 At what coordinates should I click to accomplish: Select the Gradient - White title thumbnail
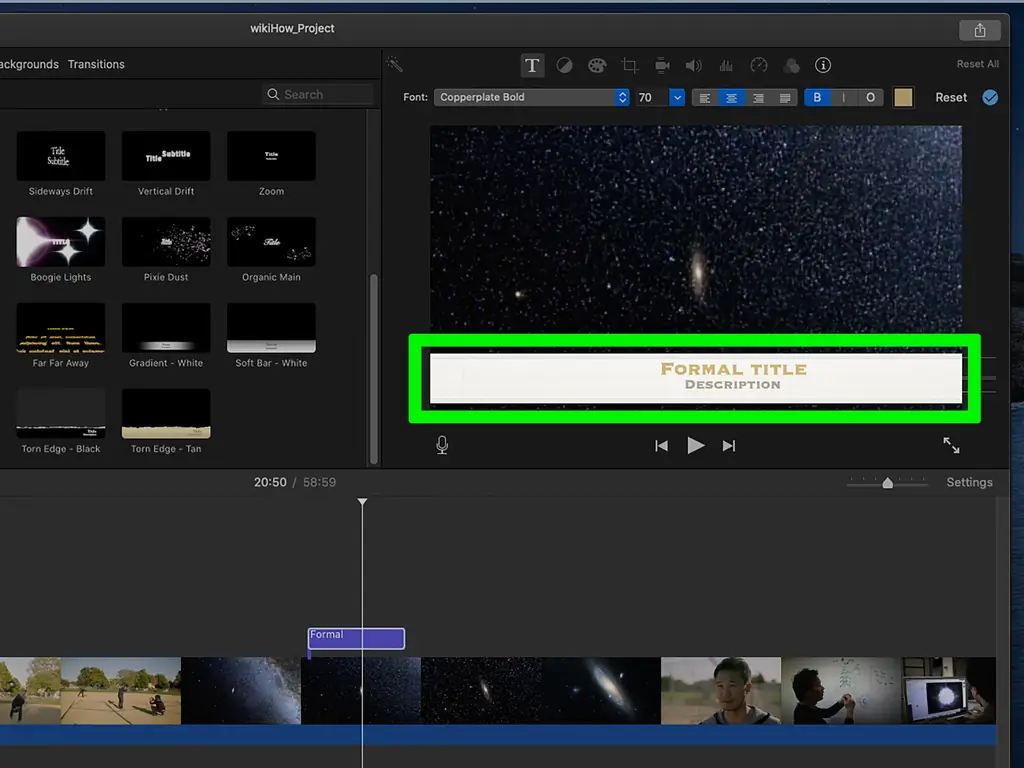click(x=166, y=328)
